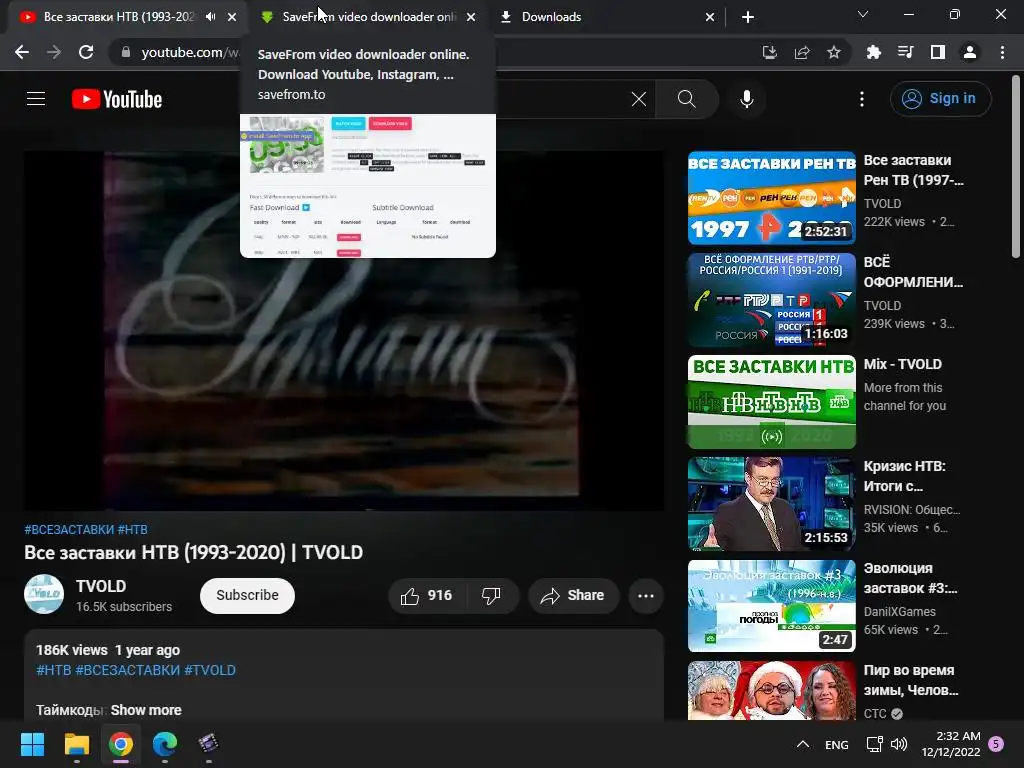
Task: Start voice search with microphone icon
Action: click(746, 99)
